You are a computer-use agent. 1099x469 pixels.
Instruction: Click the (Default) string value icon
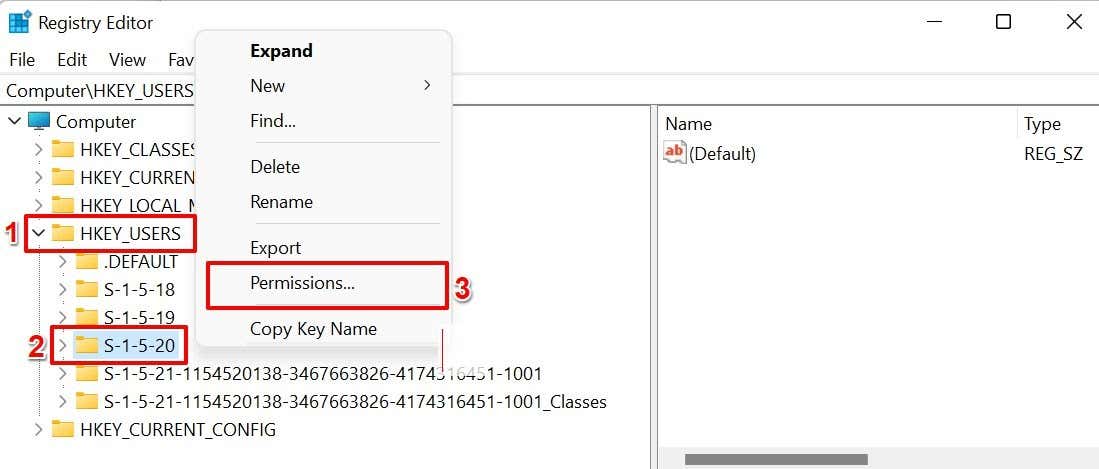click(x=674, y=152)
